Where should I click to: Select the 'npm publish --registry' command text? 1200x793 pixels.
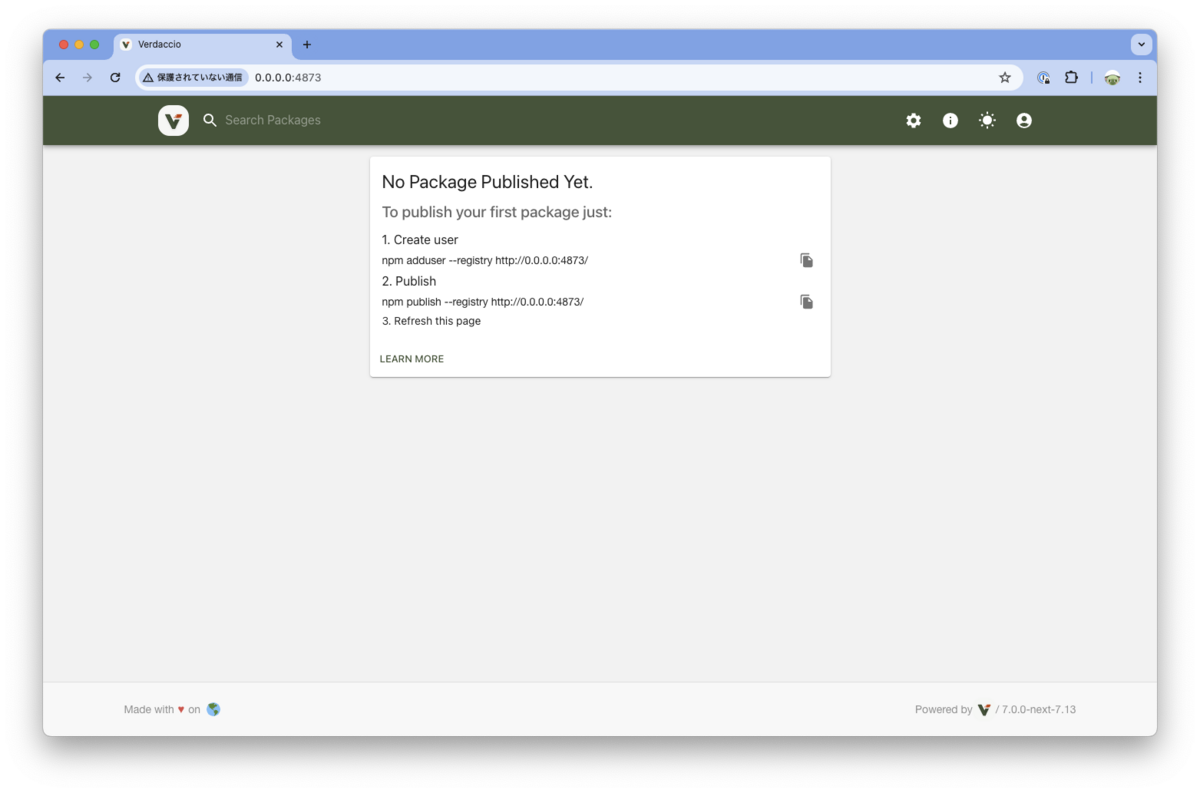tap(483, 301)
